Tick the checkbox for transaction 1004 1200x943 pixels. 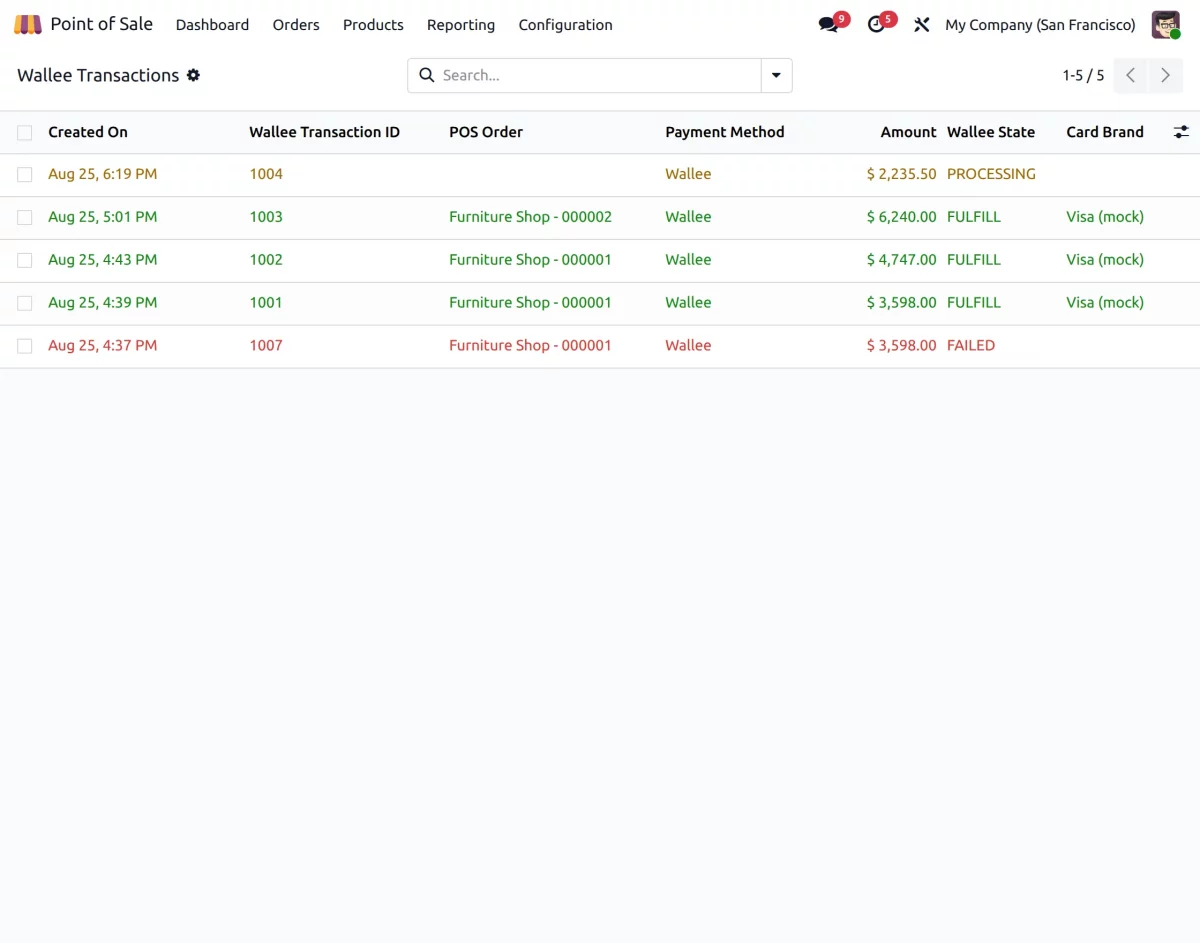[25, 174]
